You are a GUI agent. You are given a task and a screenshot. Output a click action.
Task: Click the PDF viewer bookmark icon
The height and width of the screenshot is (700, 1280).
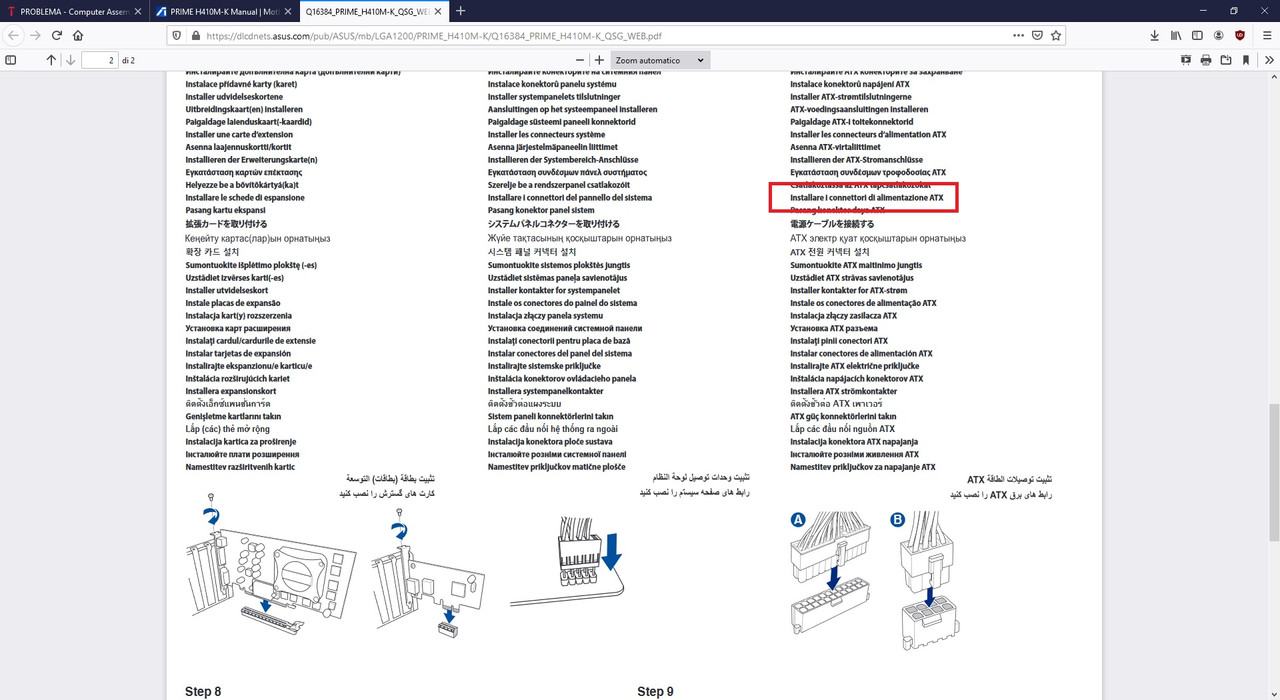click(1246, 60)
